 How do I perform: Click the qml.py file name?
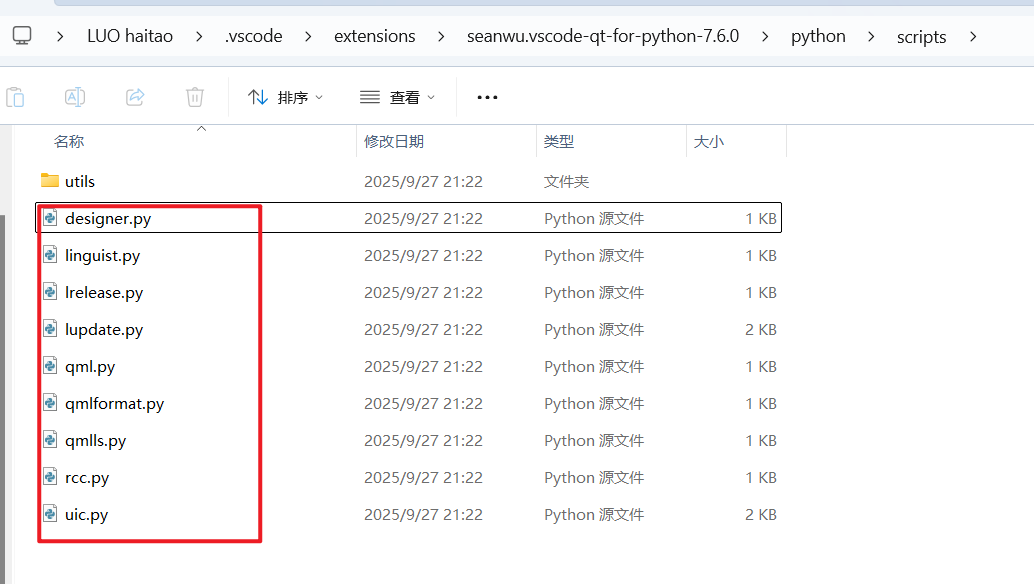(x=90, y=366)
